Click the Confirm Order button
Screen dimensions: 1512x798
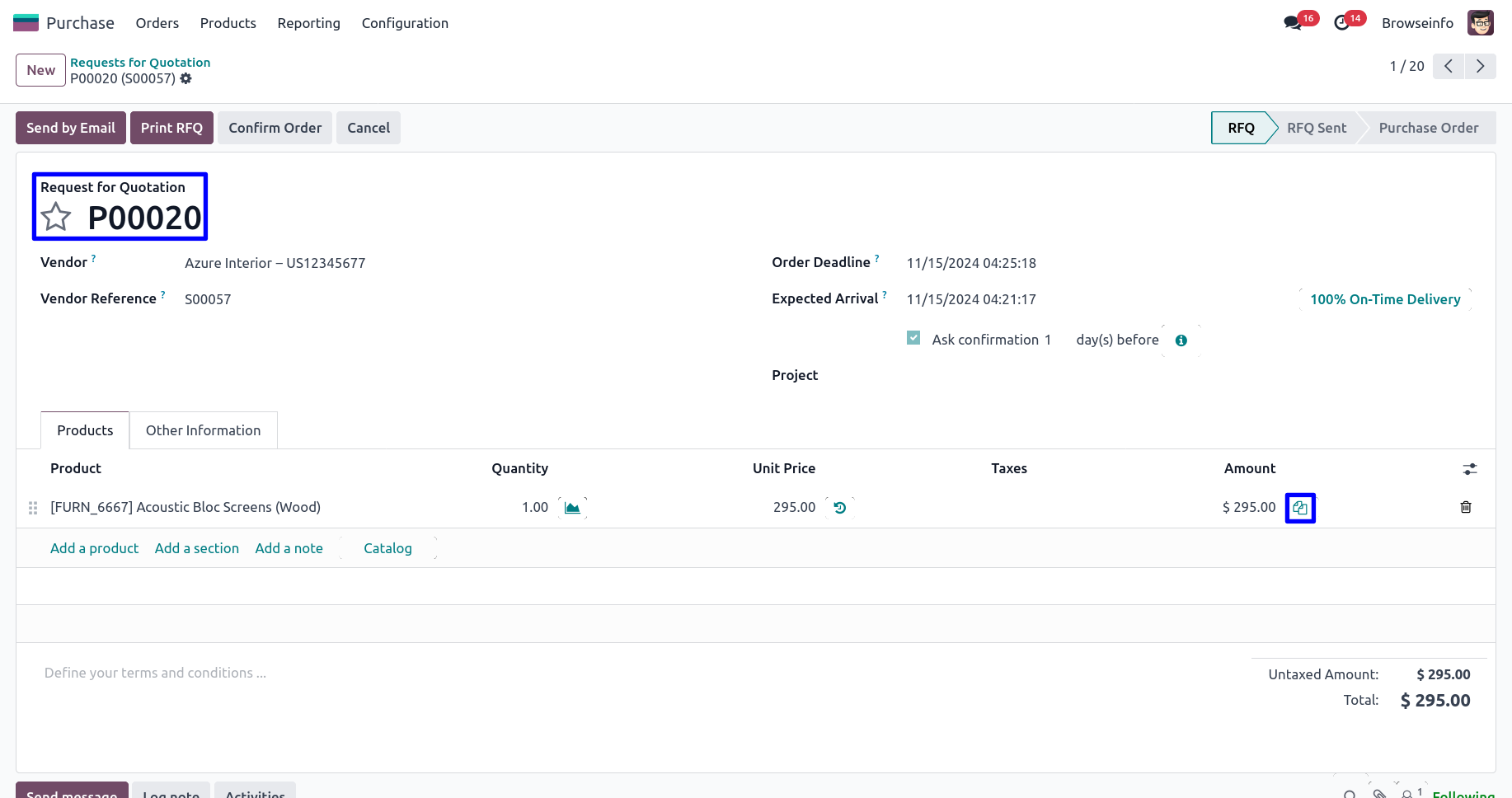(x=275, y=128)
